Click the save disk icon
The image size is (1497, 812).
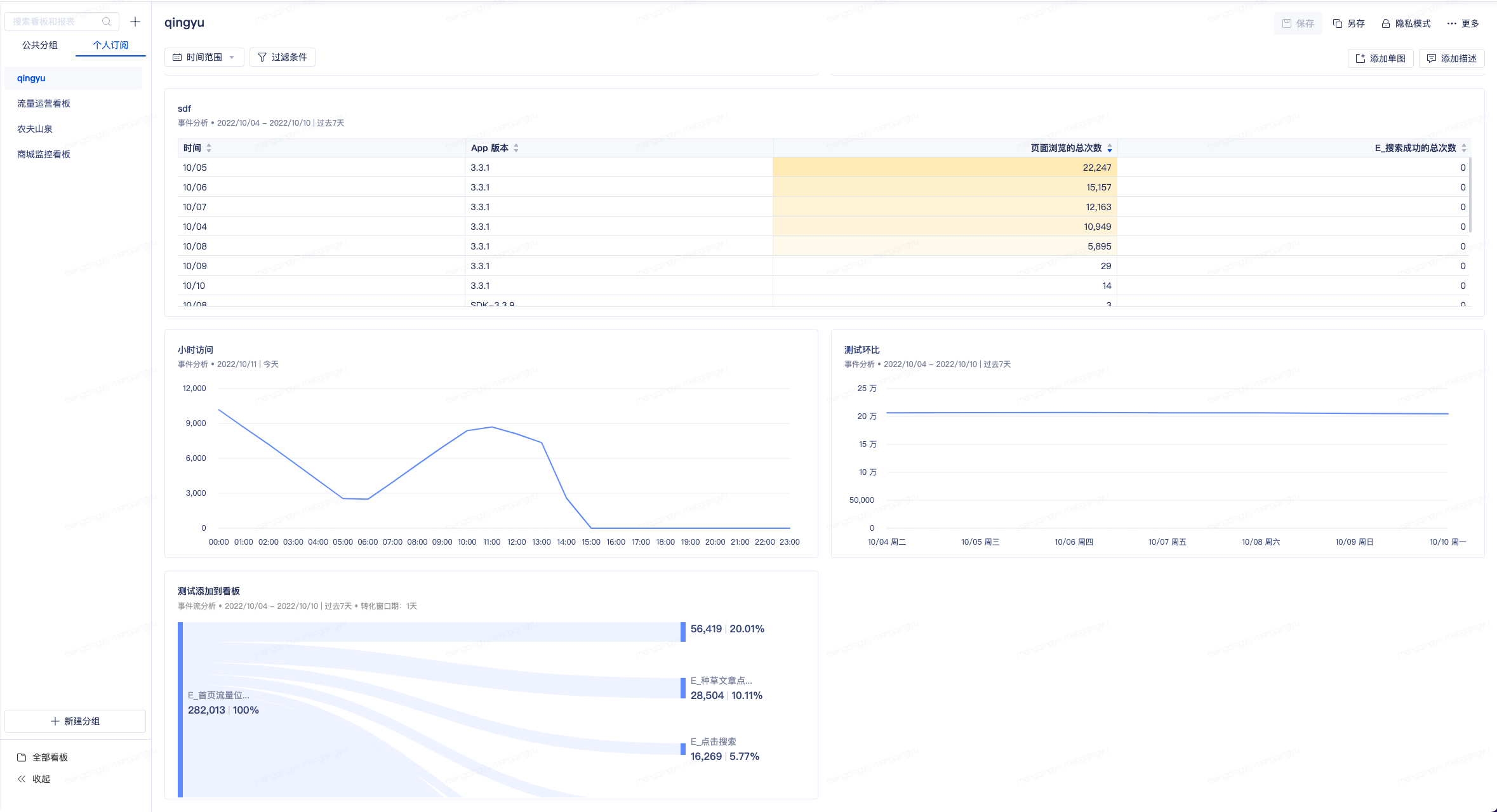pyautogui.click(x=1287, y=23)
